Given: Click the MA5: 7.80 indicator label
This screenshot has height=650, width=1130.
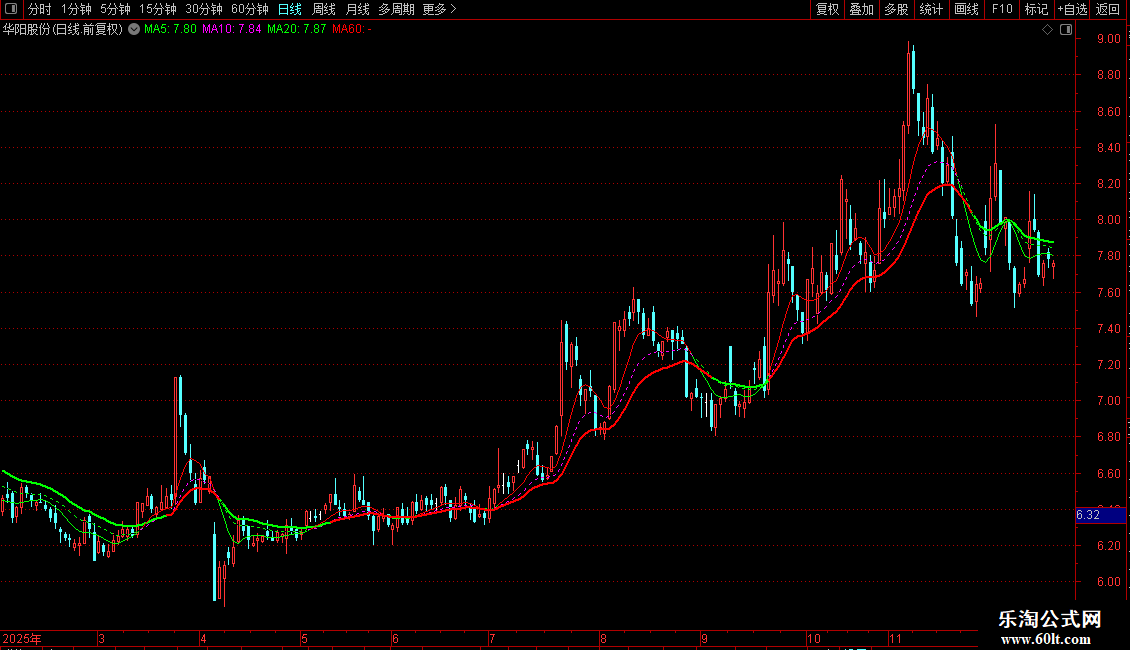Looking at the screenshot, I should pos(170,29).
